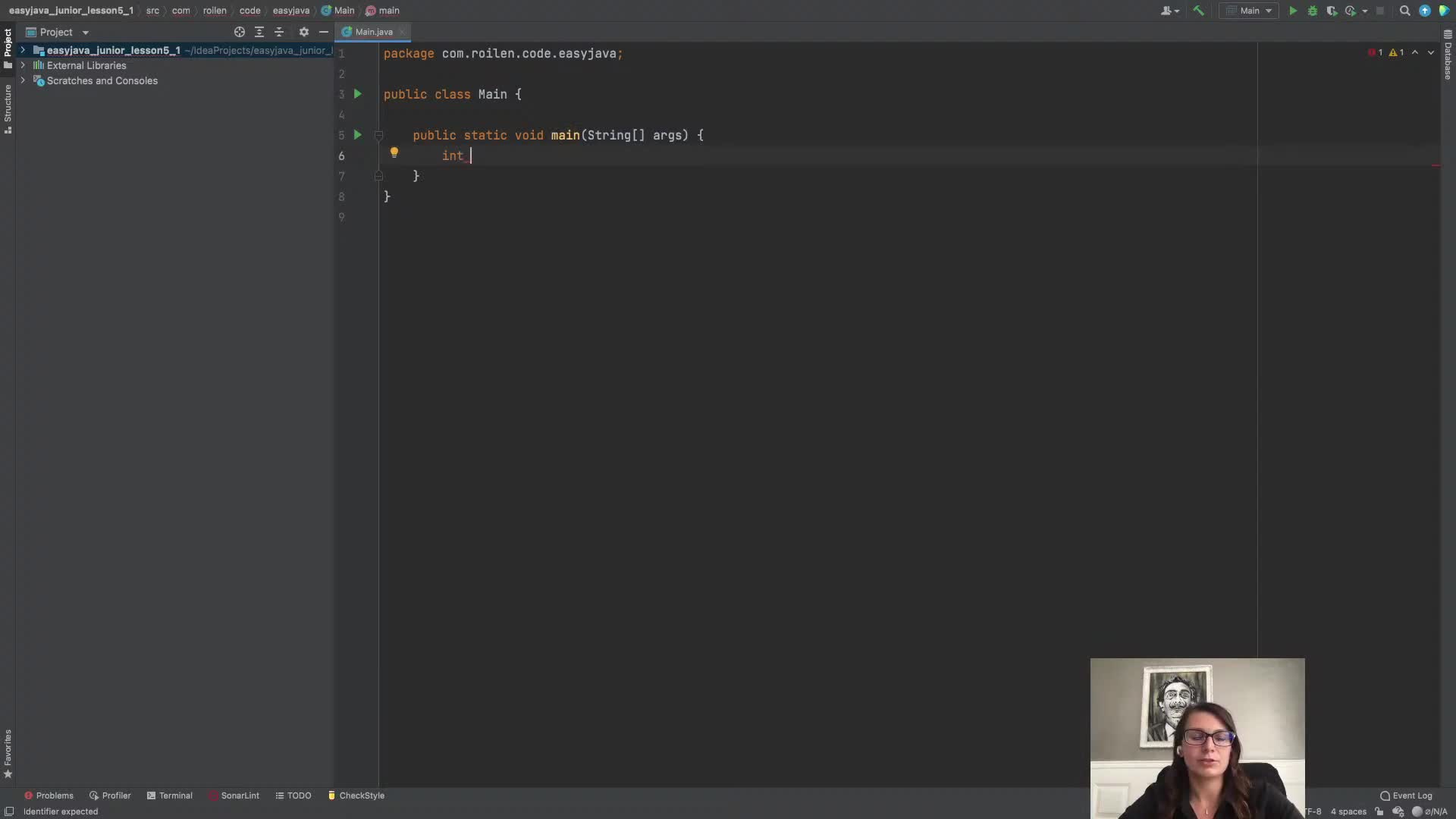Open Project panel gear options

pyautogui.click(x=304, y=32)
